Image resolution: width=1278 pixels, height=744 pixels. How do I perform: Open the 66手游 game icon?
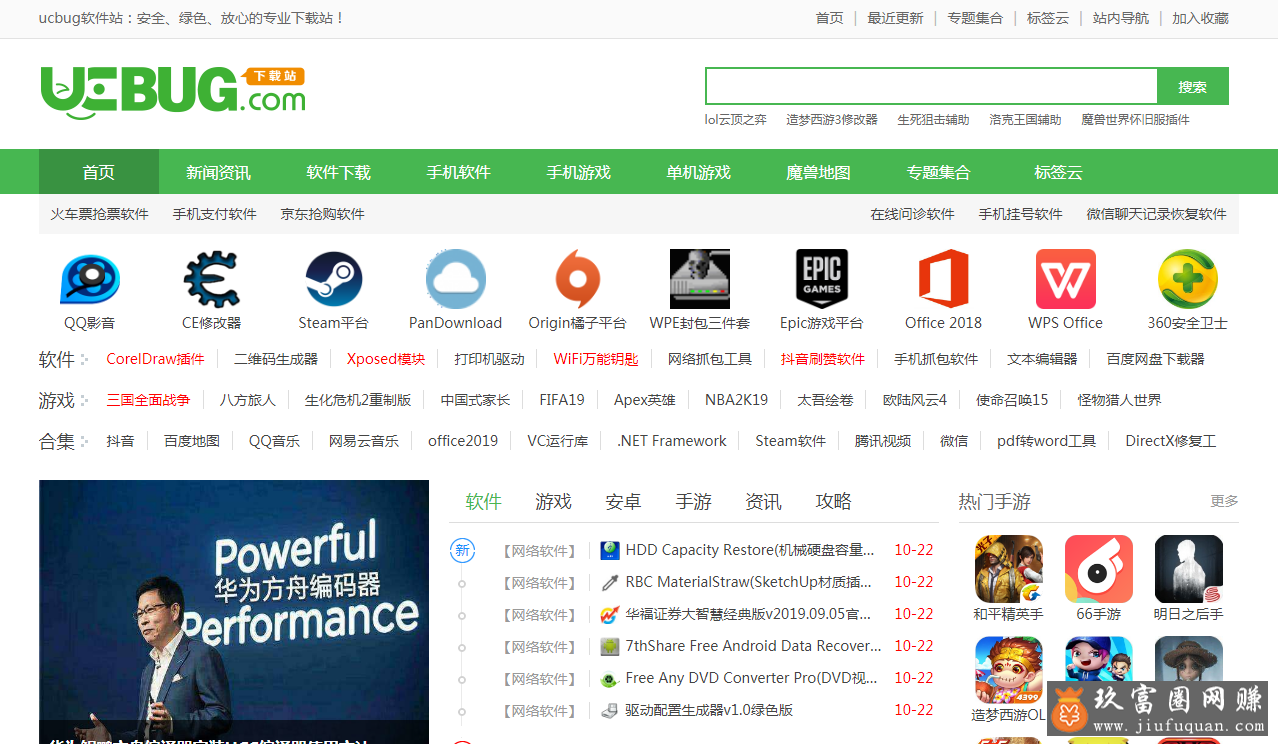(x=1099, y=569)
